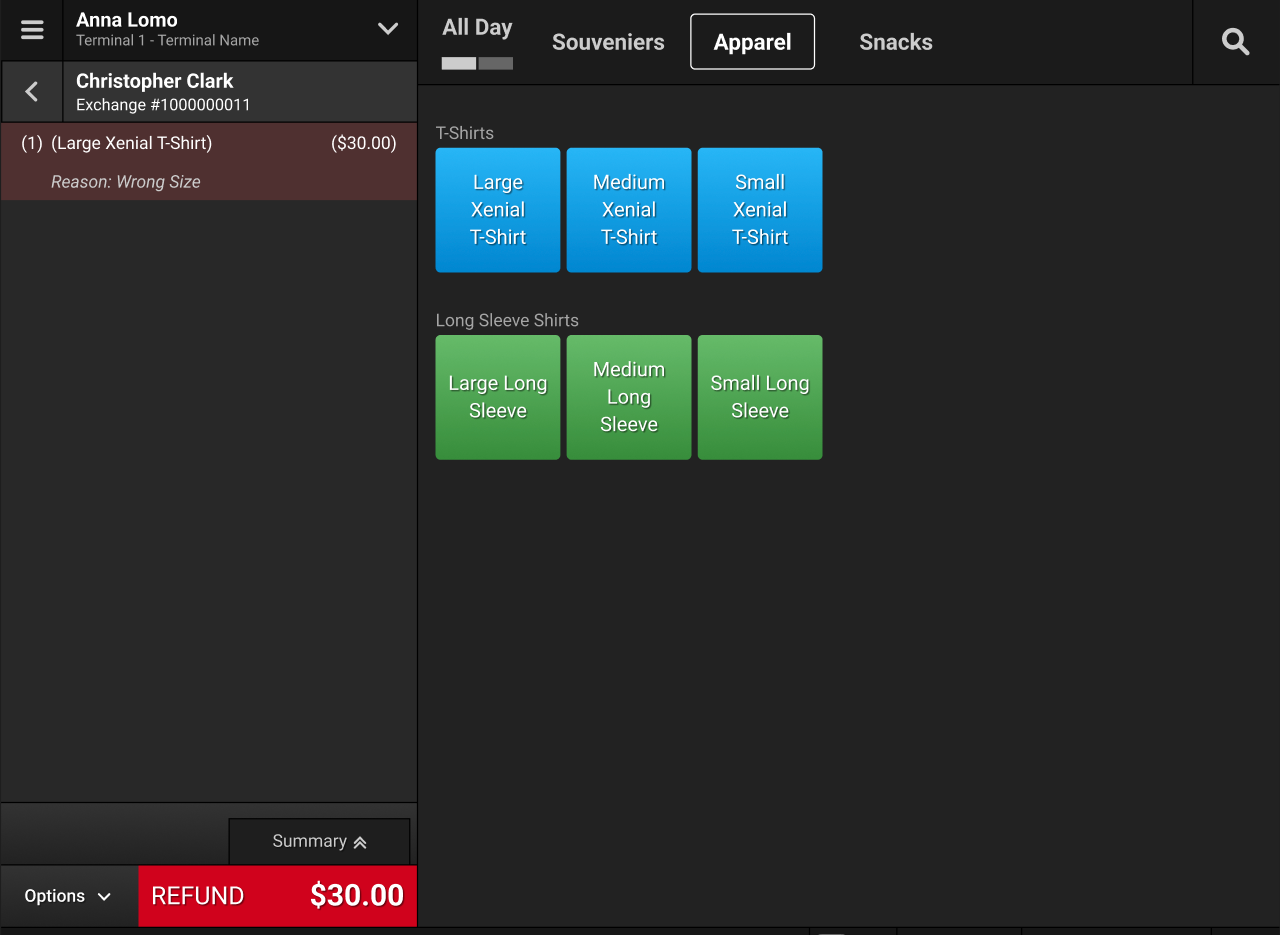Select the Apparel category tab

coord(752,42)
